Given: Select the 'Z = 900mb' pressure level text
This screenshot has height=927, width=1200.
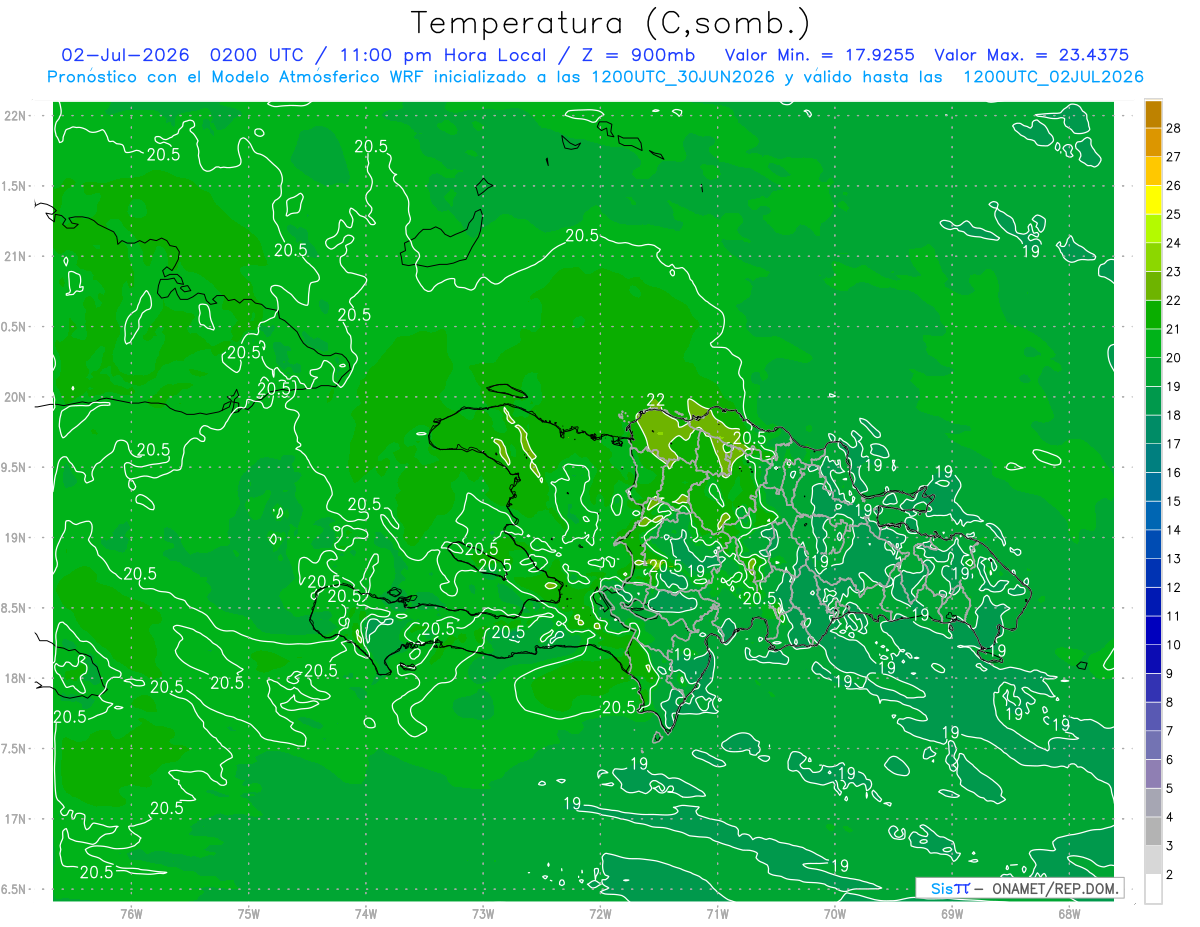Looking at the screenshot, I should point(637,55).
